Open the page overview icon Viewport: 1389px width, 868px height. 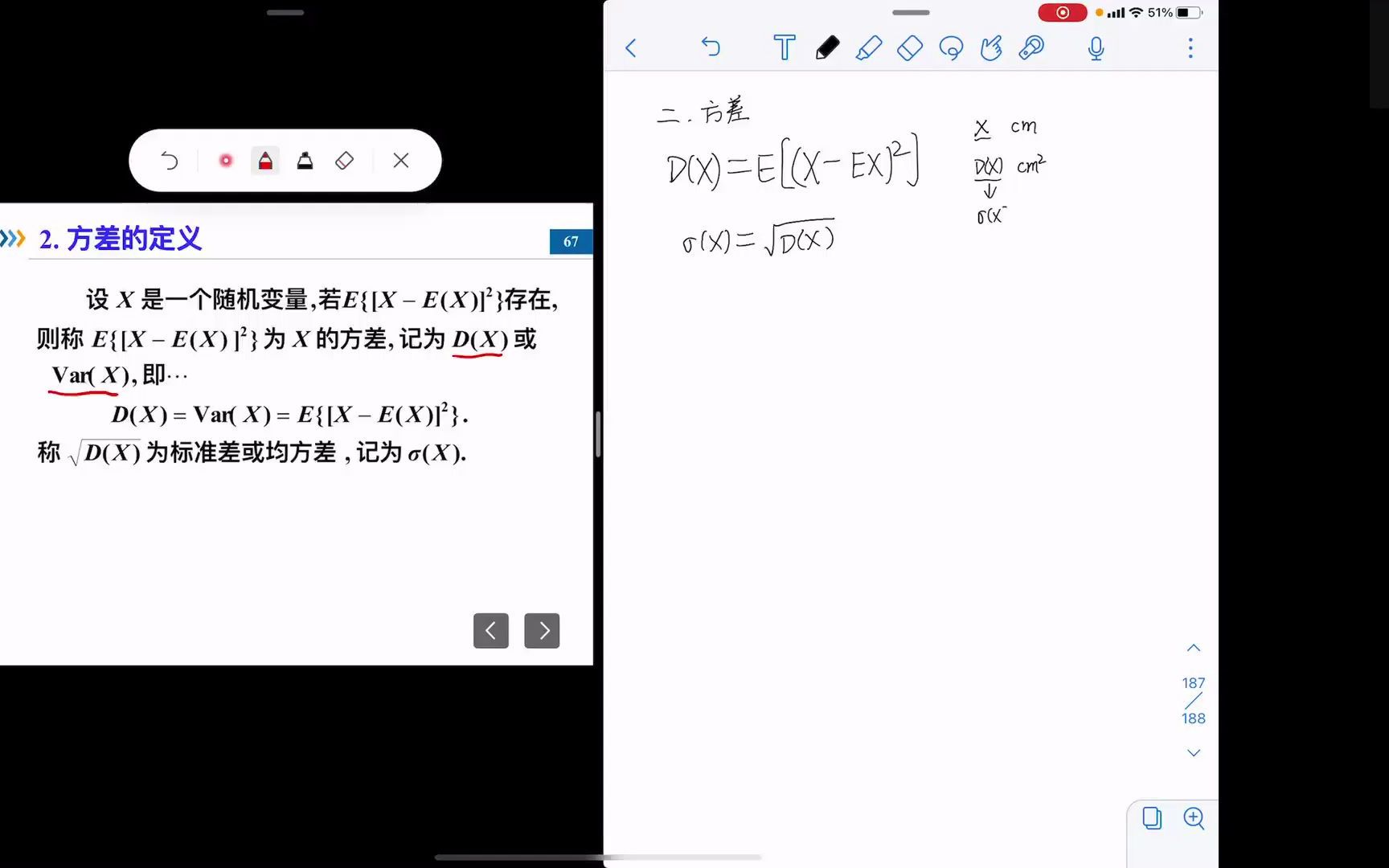(x=1152, y=818)
